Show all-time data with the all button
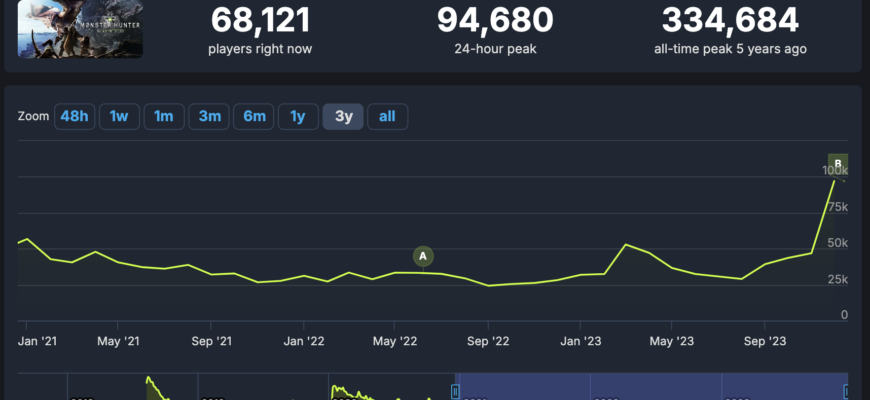 387,116
